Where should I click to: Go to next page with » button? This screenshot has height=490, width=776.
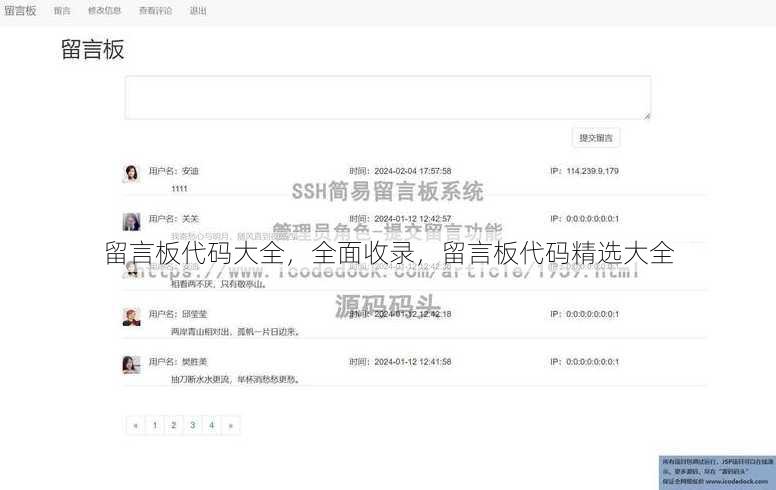231,425
